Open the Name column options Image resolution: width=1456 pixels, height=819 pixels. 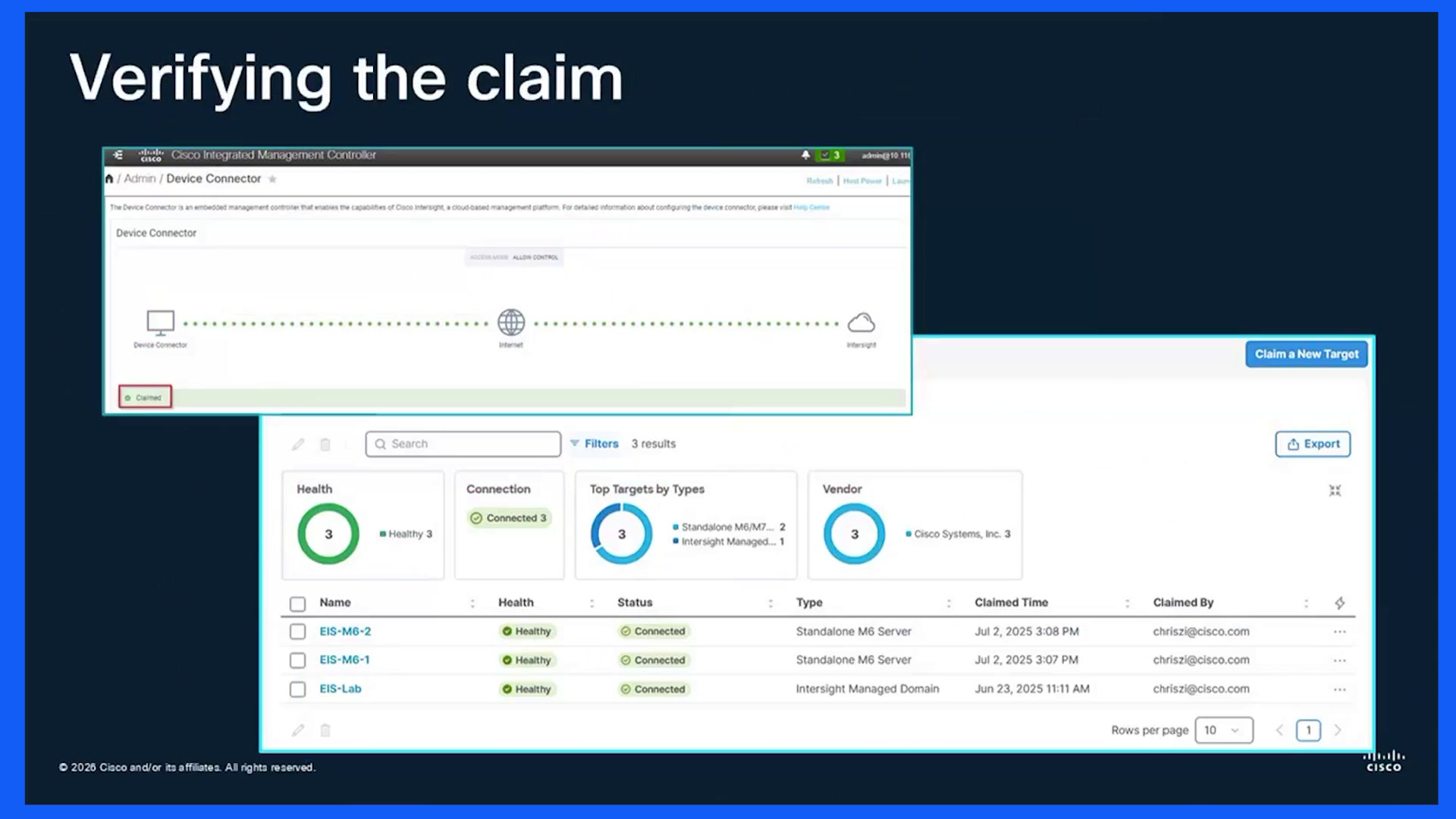(x=472, y=604)
